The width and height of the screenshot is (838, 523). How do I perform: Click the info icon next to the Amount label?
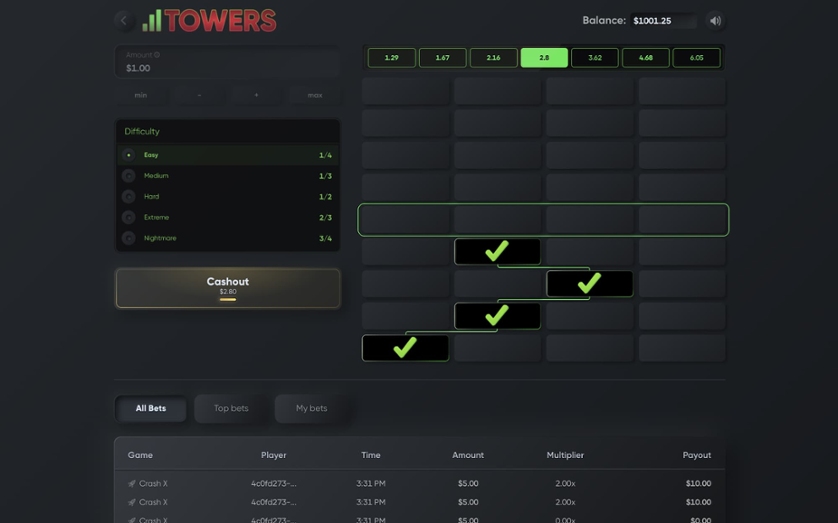(x=157, y=55)
